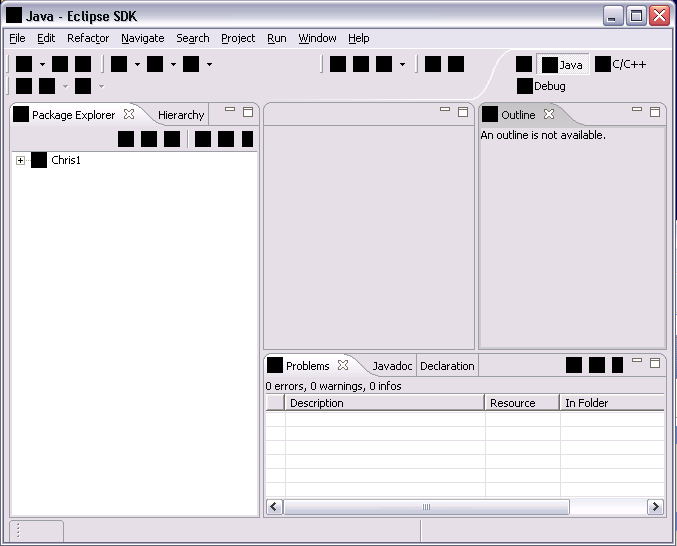Click the New Java Project toolbar icon
677x546 pixels.
[338, 64]
